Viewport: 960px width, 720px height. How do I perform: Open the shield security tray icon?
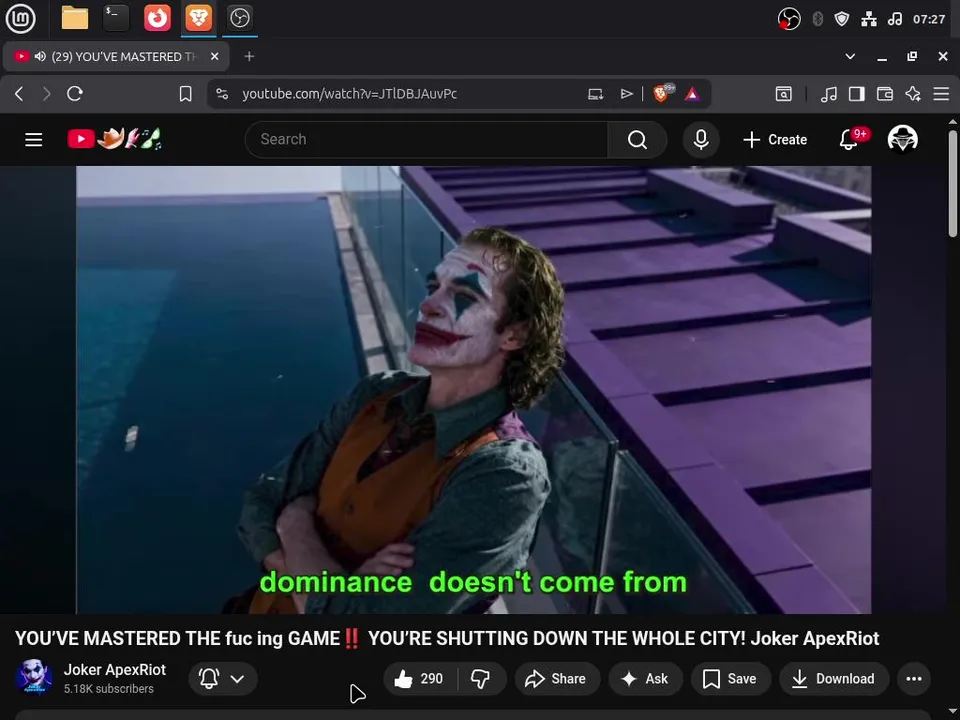[x=842, y=19]
